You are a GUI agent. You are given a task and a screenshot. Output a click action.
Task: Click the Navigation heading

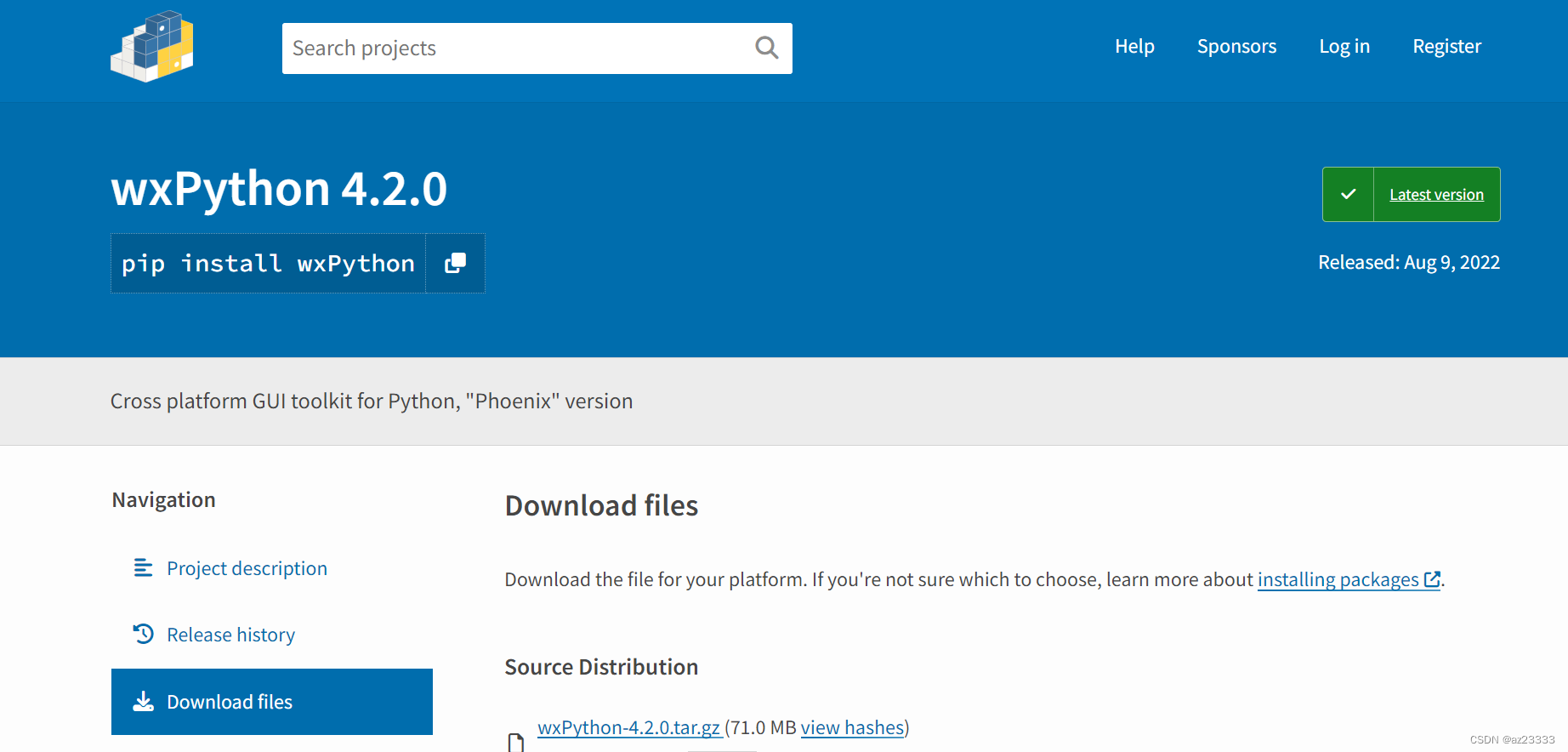point(164,500)
